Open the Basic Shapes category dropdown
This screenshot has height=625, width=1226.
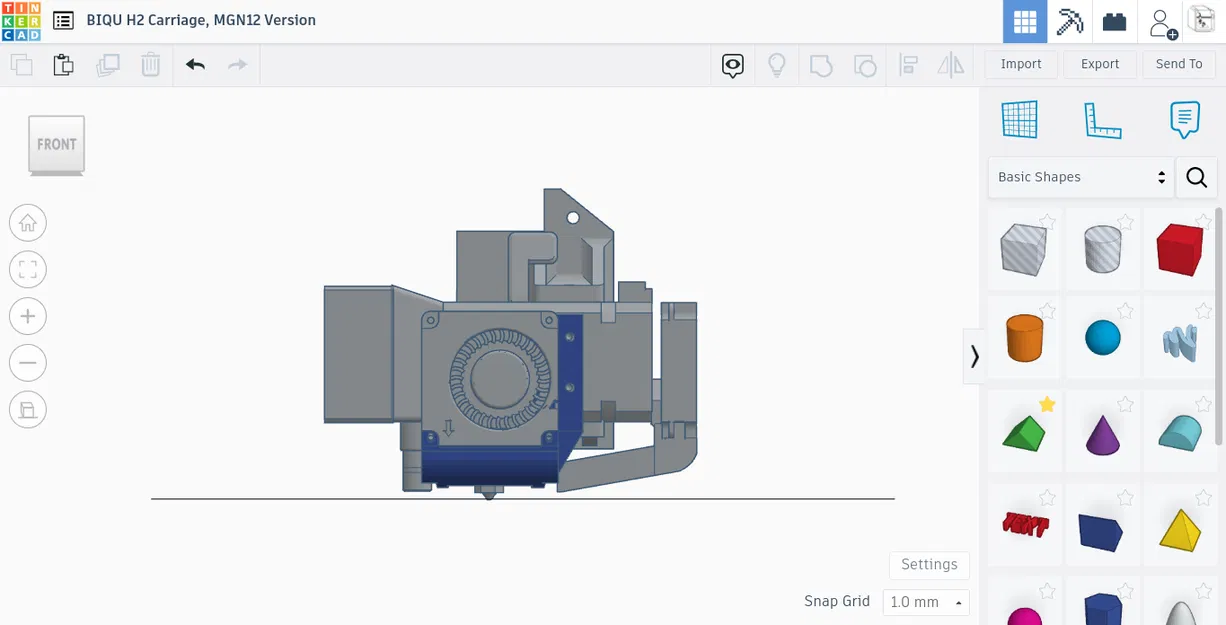(1081, 177)
